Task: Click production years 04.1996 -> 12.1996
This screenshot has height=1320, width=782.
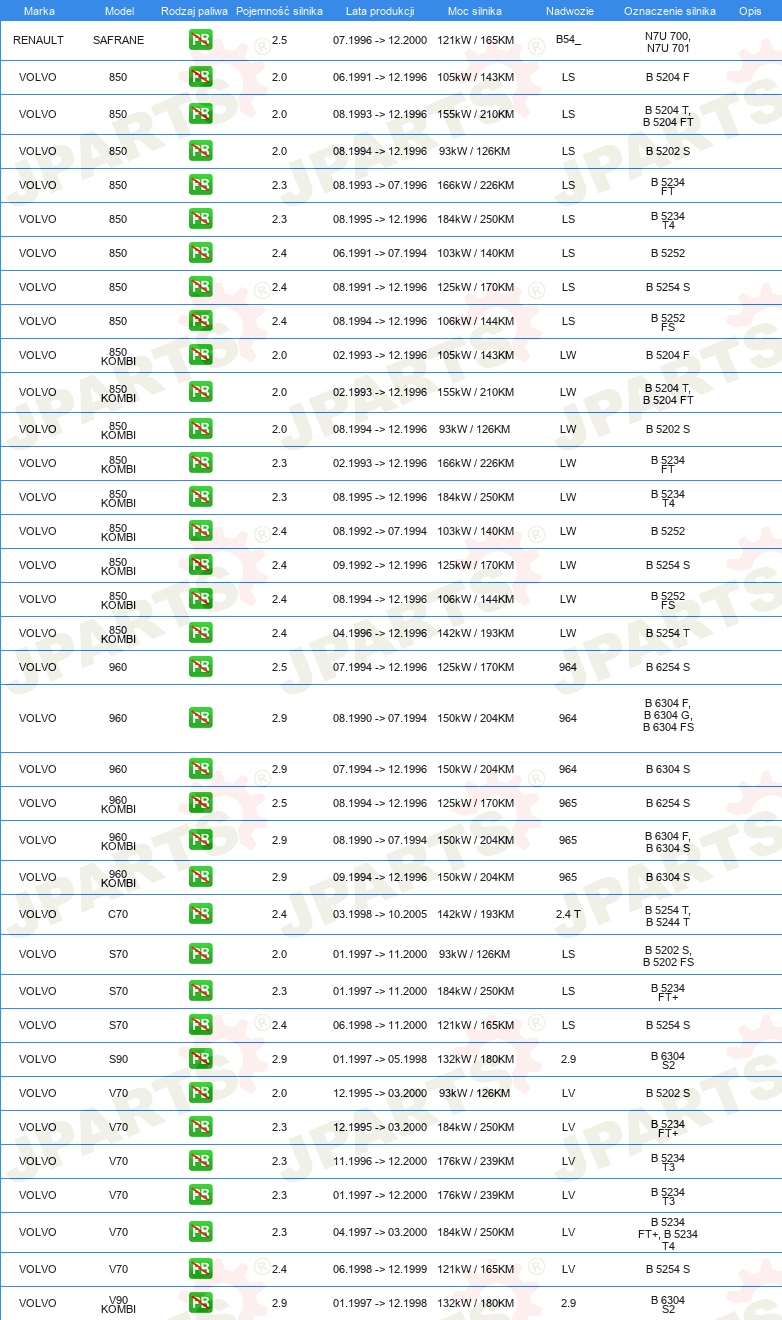Action: tap(380, 633)
